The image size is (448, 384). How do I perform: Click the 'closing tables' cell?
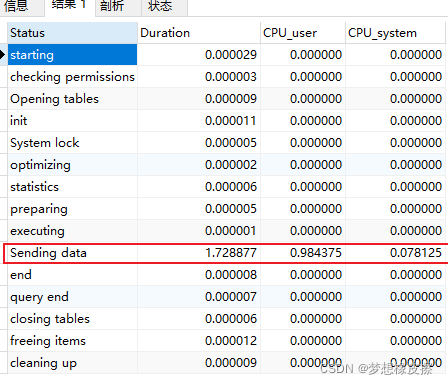tap(72, 319)
